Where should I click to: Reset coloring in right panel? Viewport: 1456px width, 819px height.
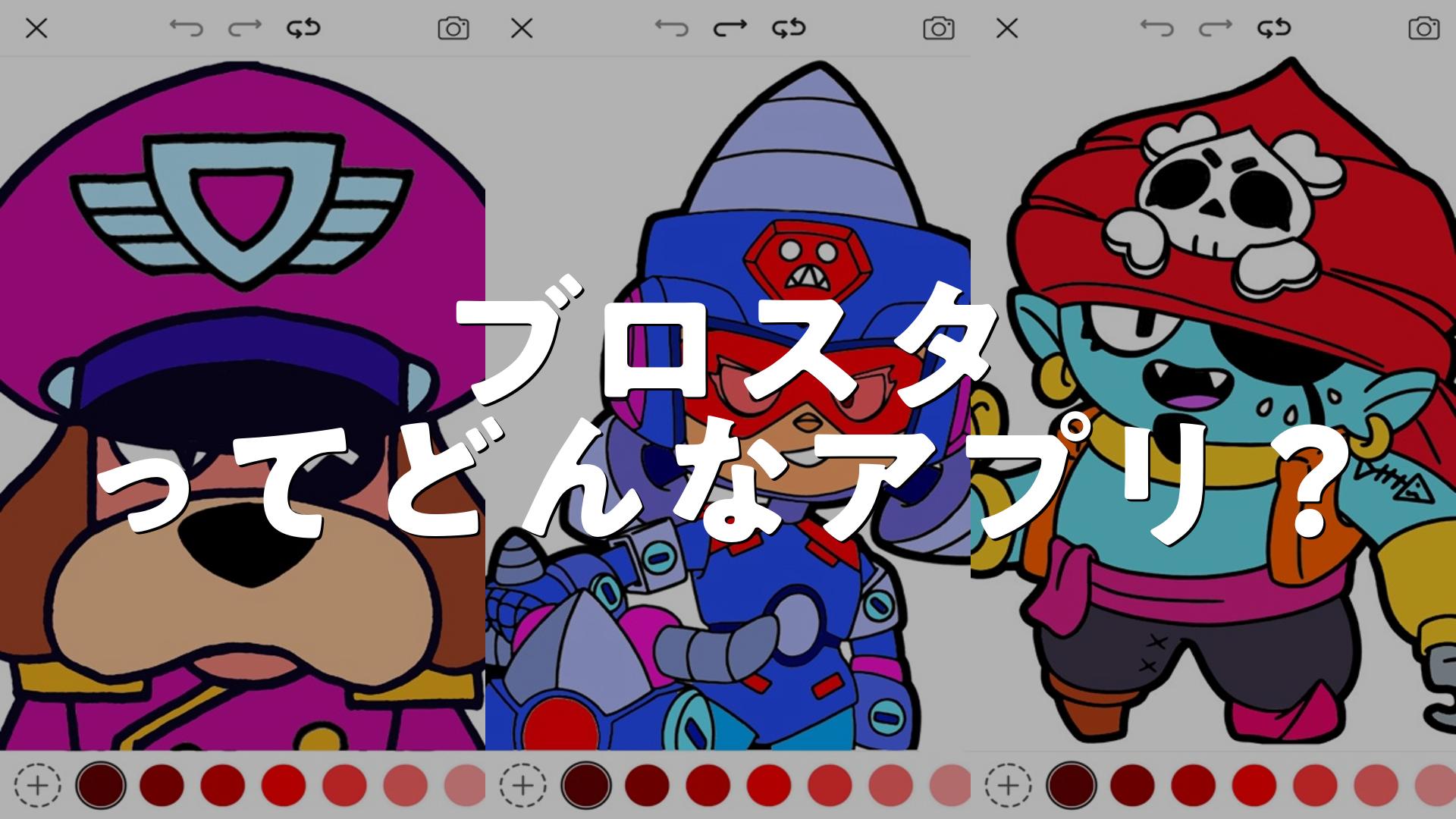coord(1274,29)
